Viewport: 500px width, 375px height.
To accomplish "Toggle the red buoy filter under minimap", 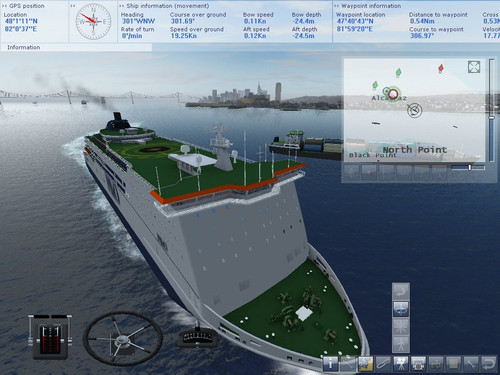I will 369,172.
